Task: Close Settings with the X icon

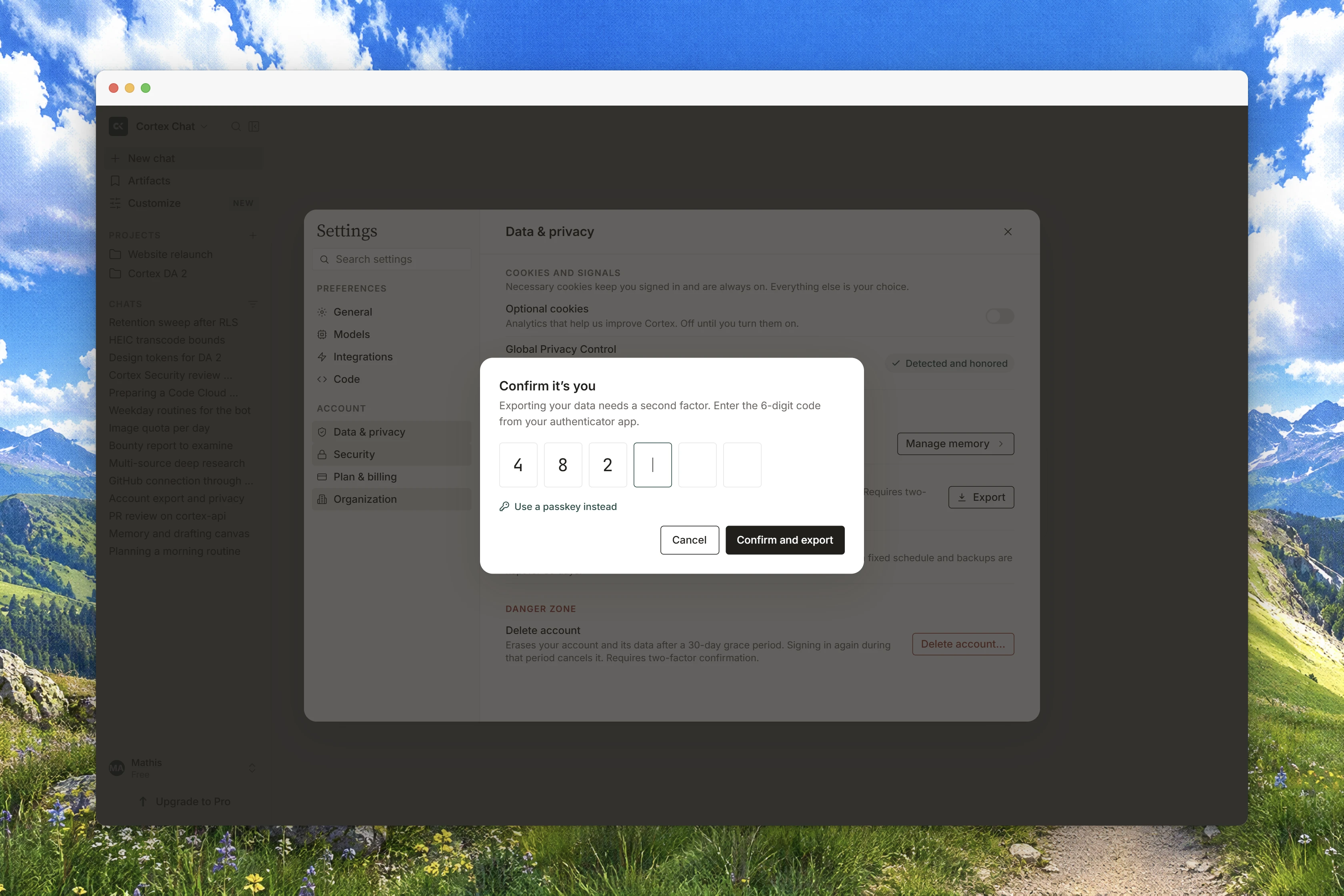Action: [x=1008, y=232]
